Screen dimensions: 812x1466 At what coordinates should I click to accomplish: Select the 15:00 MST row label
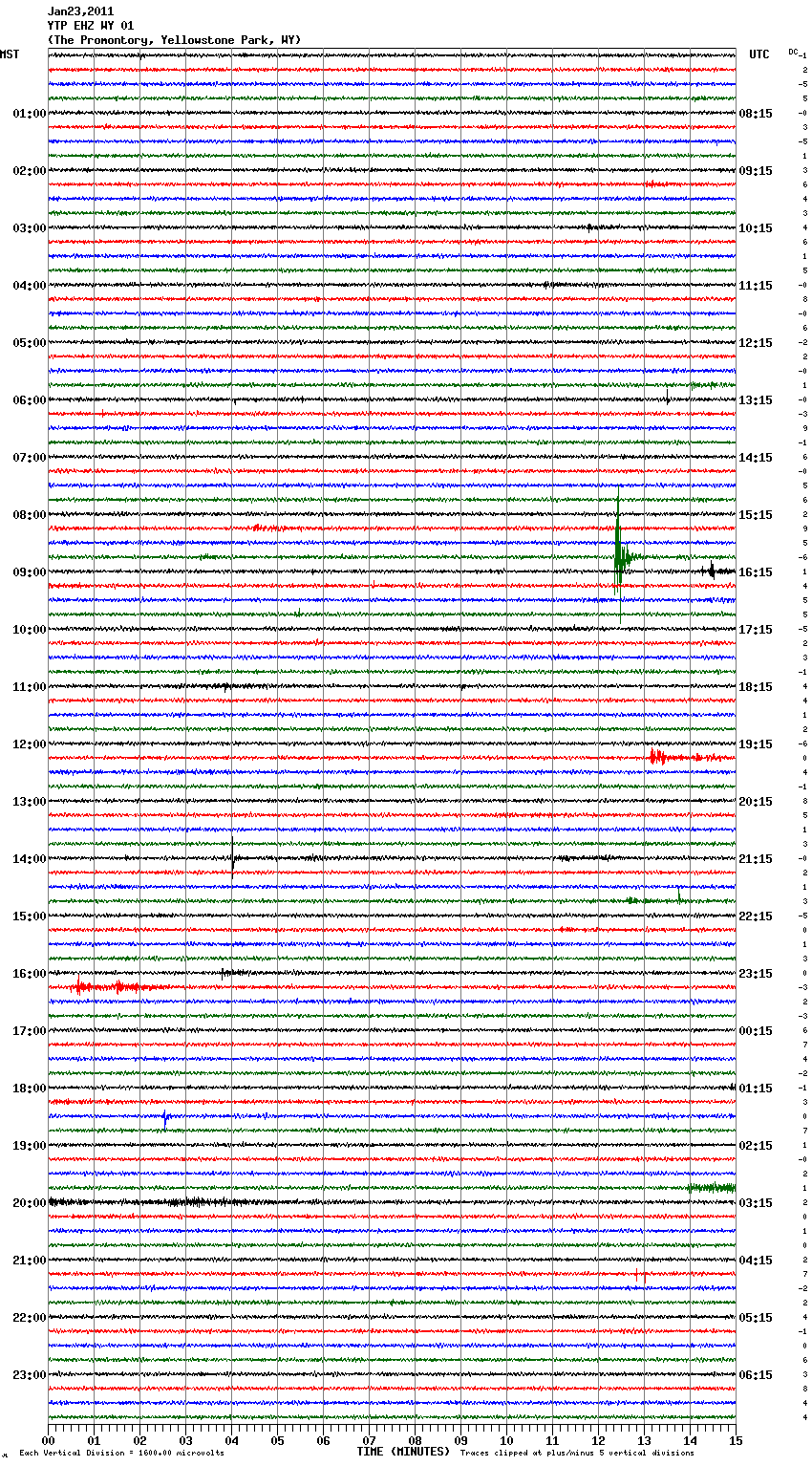[29, 916]
